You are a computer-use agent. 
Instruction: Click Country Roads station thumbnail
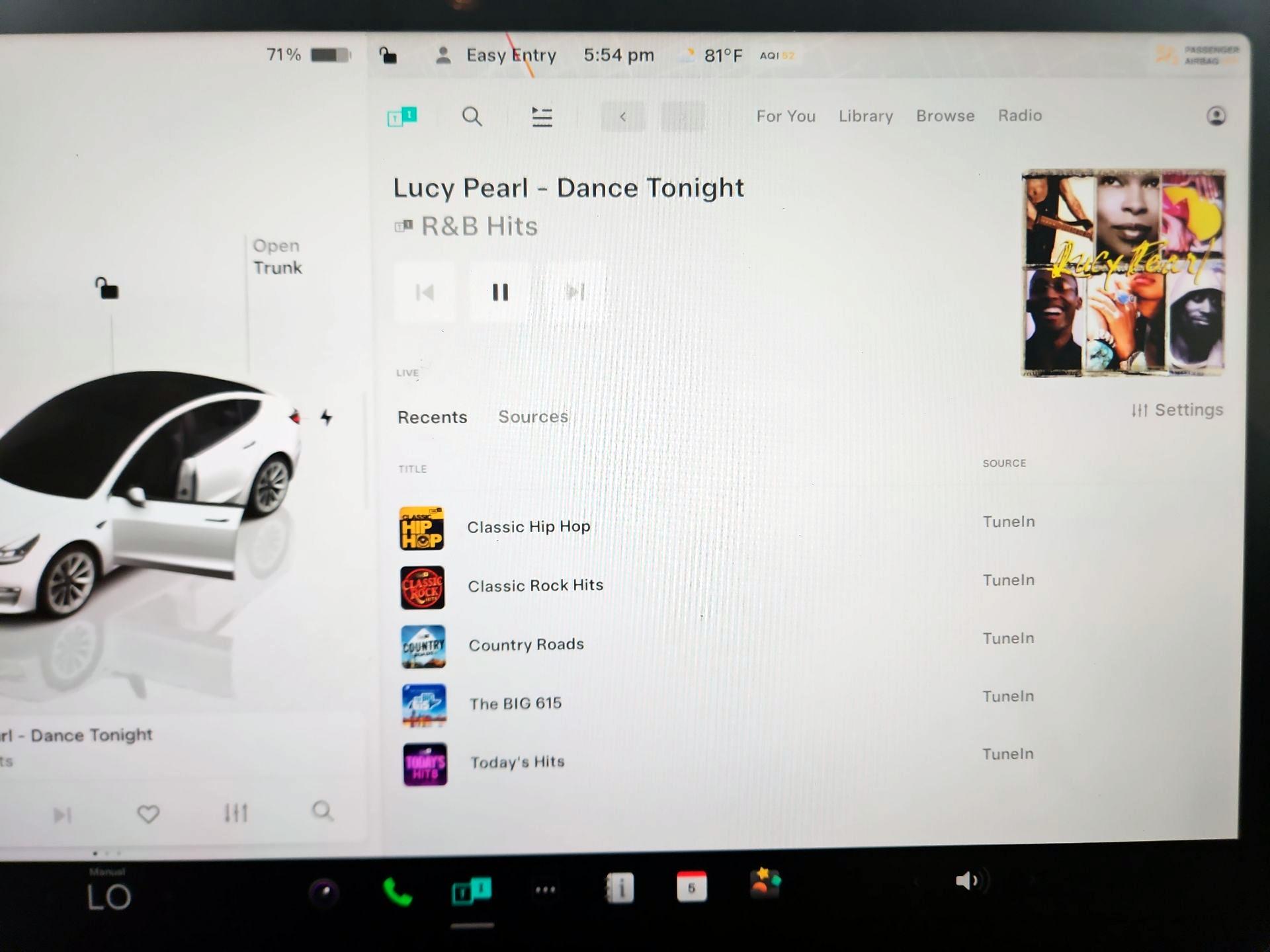(x=423, y=647)
